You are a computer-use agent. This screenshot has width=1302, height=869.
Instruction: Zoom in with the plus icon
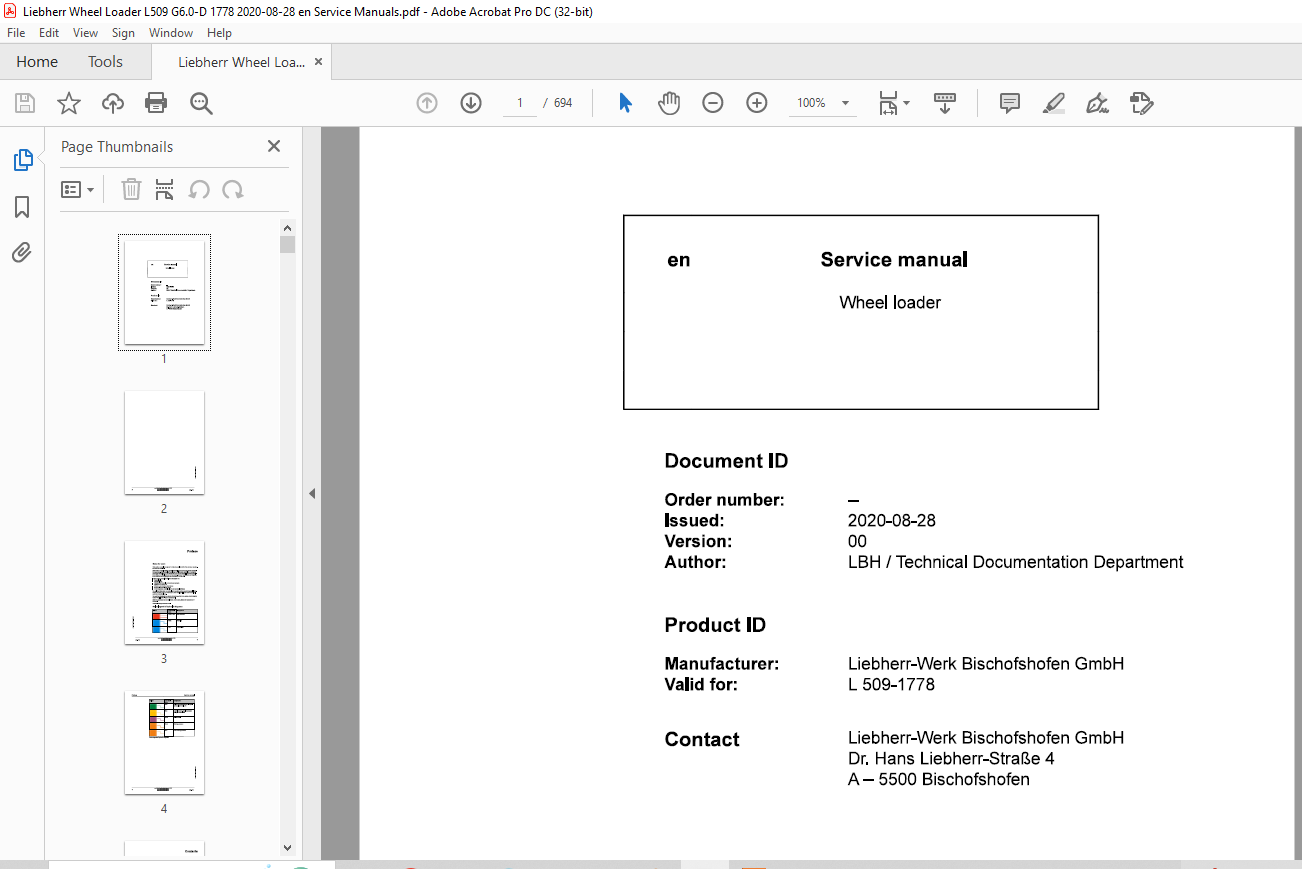pos(757,103)
